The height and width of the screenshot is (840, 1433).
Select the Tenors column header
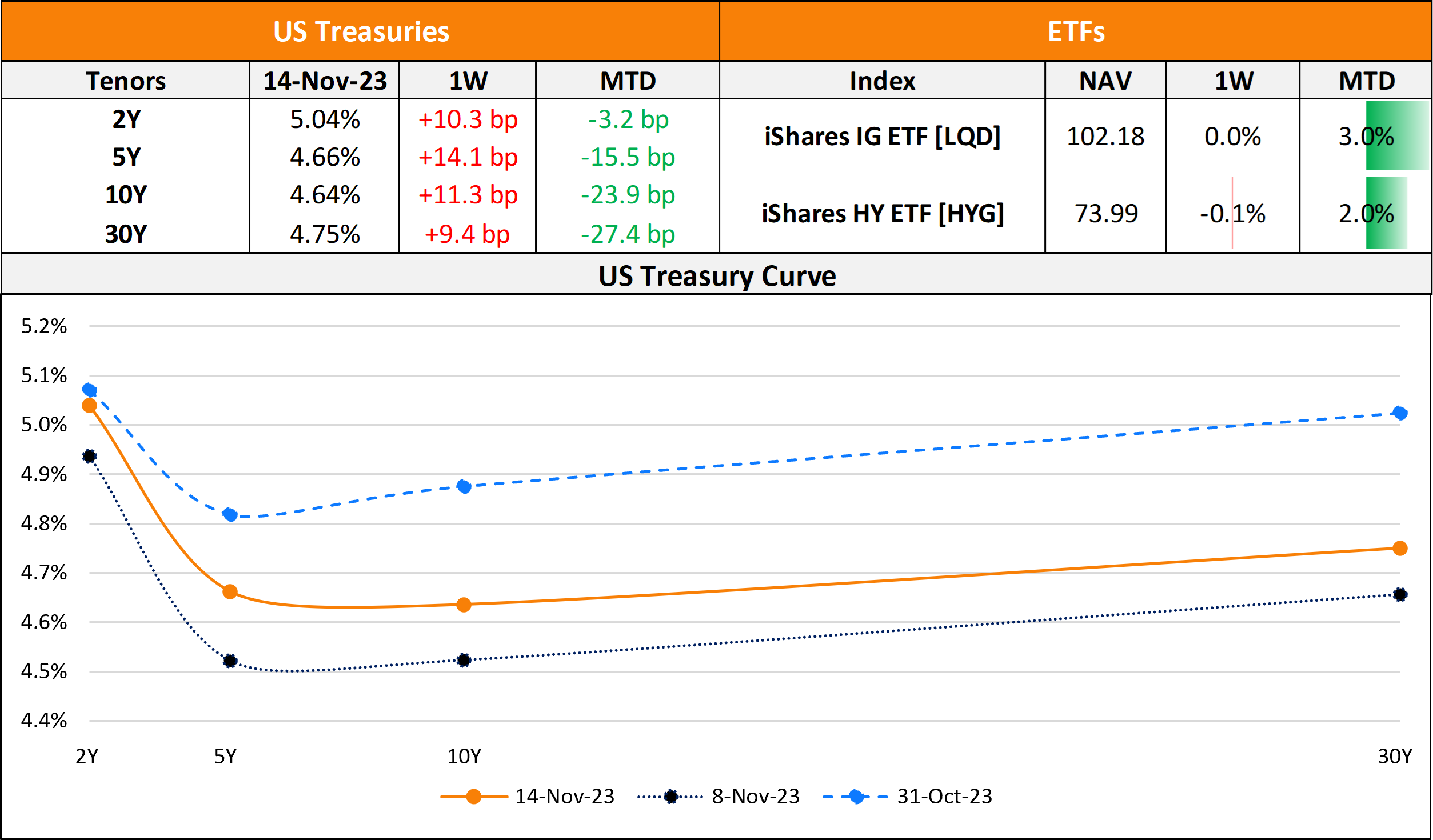click(x=126, y=81)
